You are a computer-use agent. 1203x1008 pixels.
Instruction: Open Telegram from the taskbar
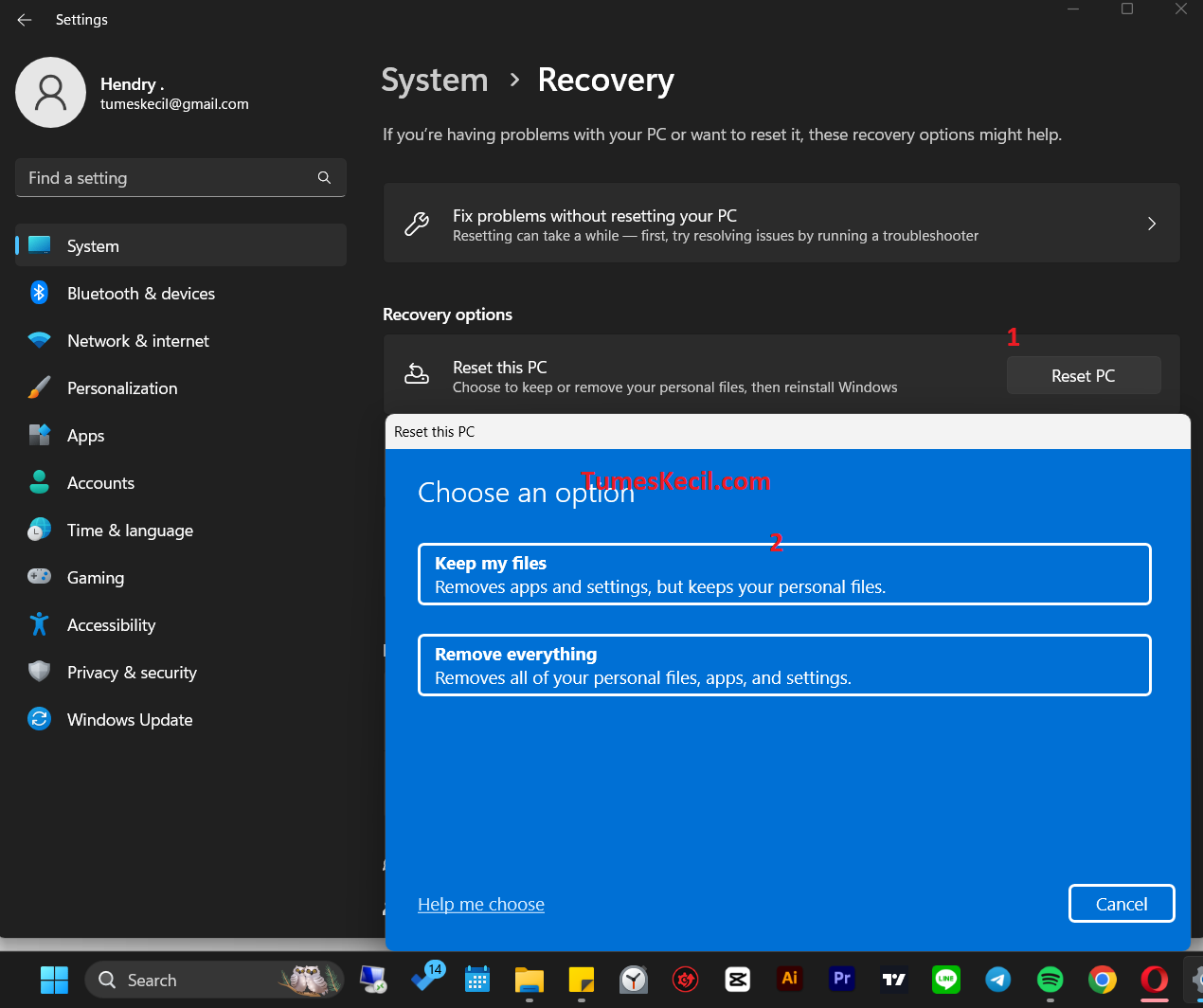pyautogui.click(x=997, y=979)
